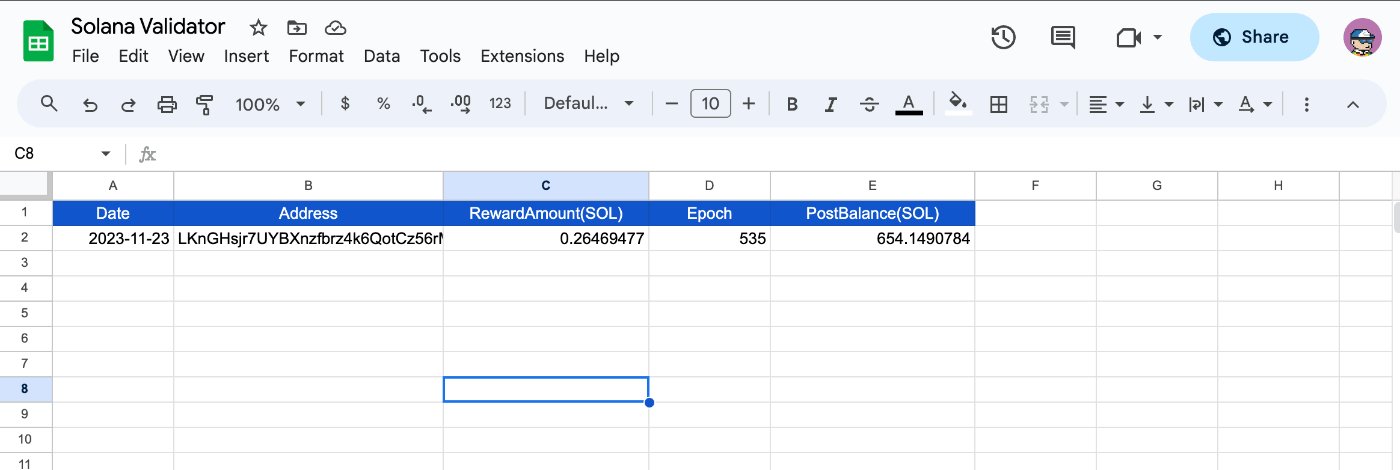Open the Format menu
This screenshot has width=1400, height=470.
click(x=316, y=56)
